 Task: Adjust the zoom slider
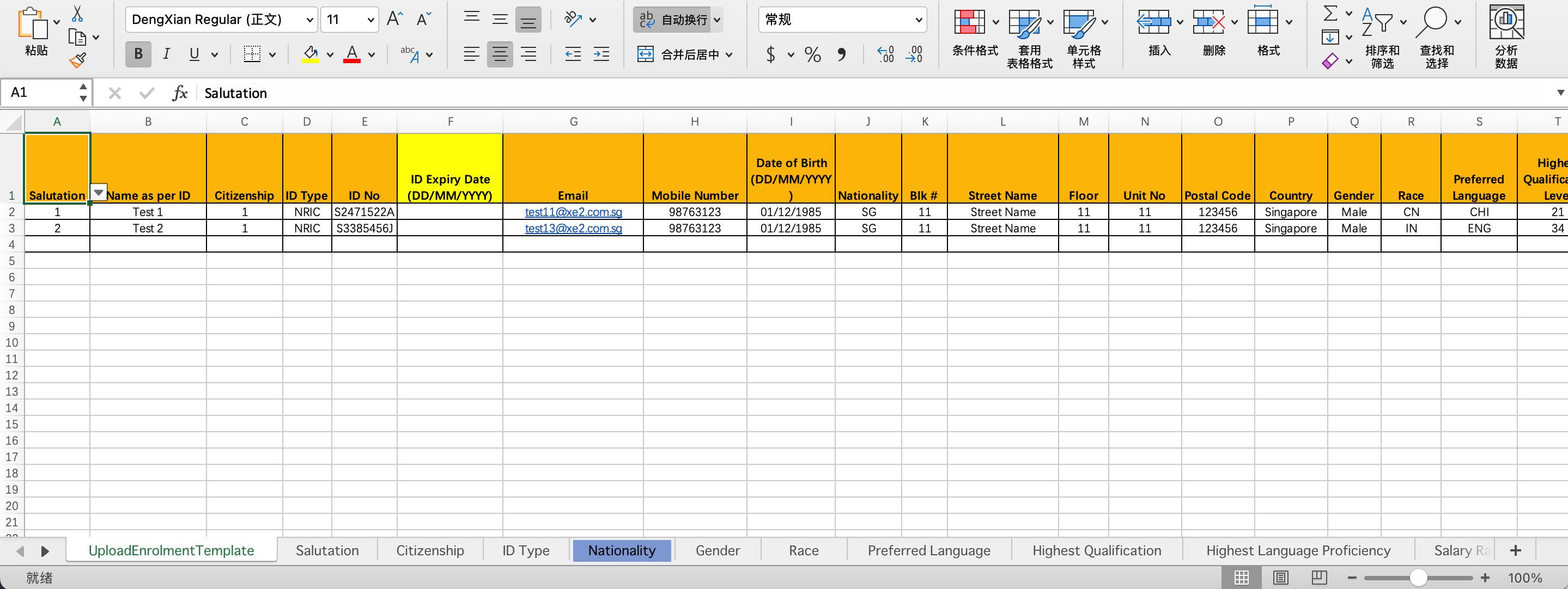coord(1418,578)
